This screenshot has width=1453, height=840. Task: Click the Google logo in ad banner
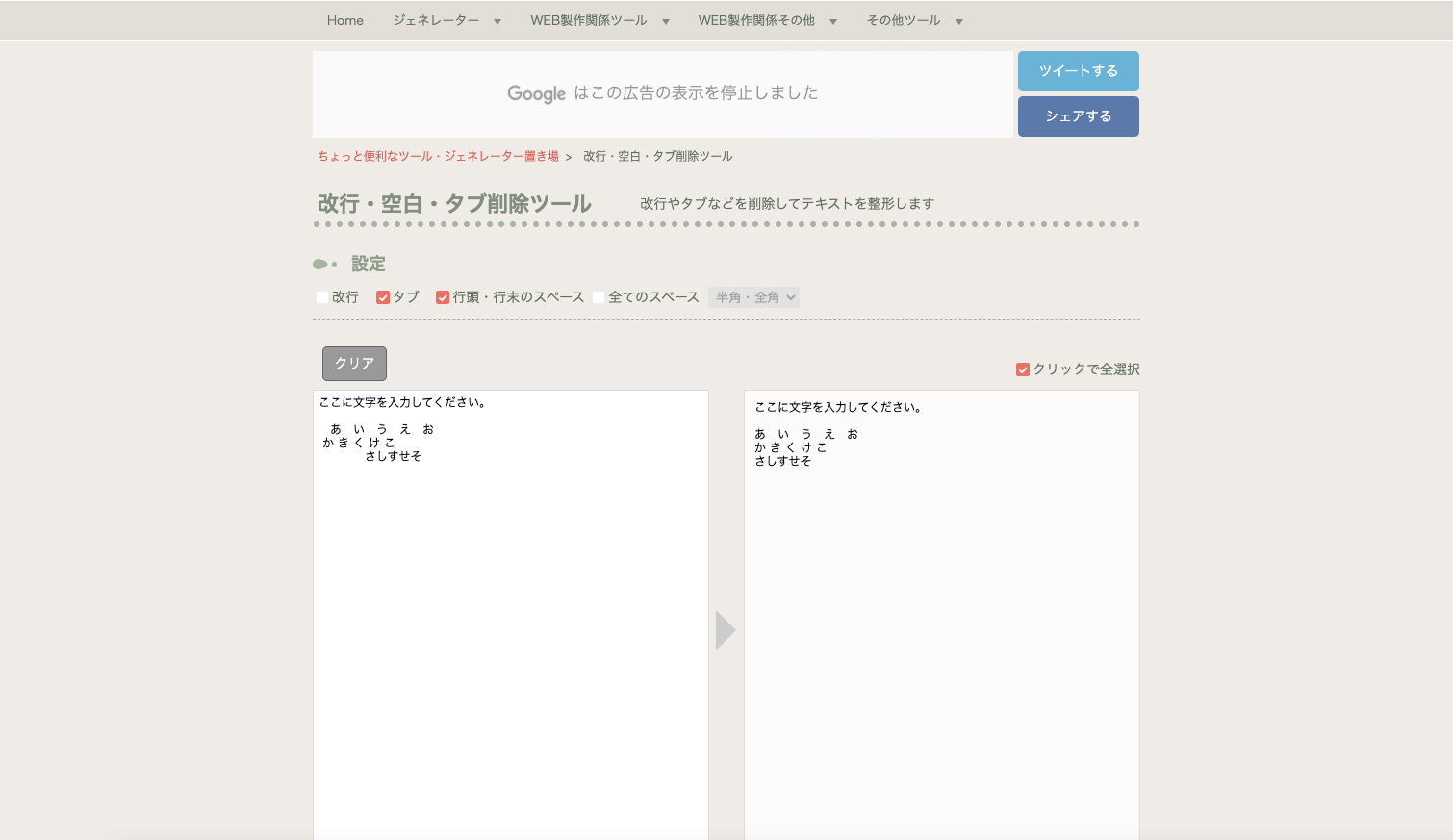[536, 93]
